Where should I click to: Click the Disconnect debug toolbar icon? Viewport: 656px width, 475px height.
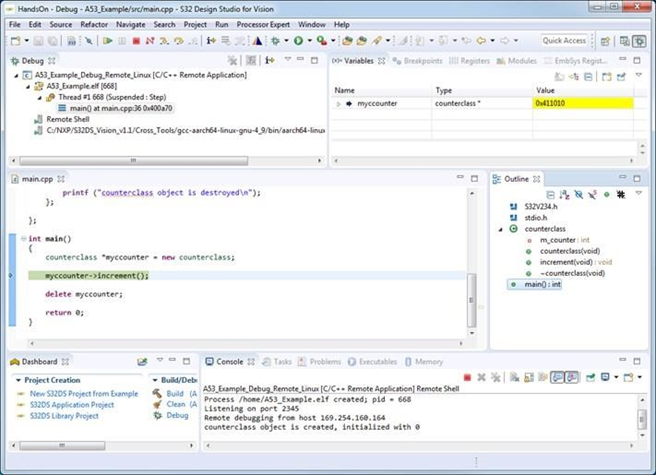point(150,41)
